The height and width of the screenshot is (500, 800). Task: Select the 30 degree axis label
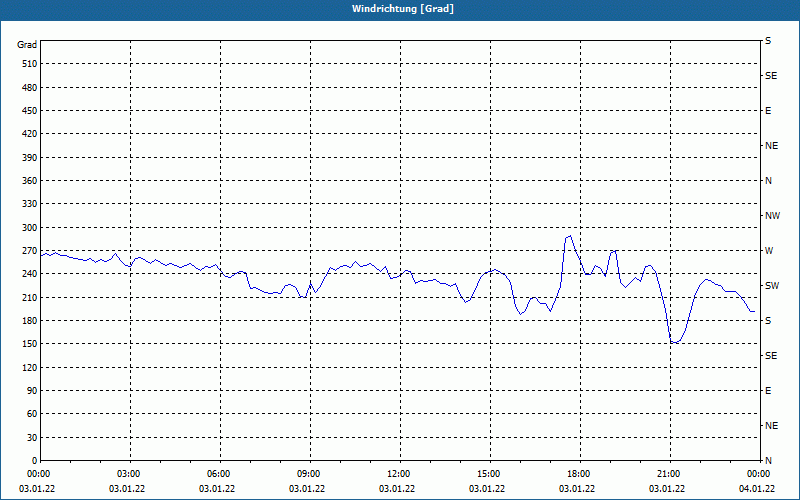click(x=32, y=438)
